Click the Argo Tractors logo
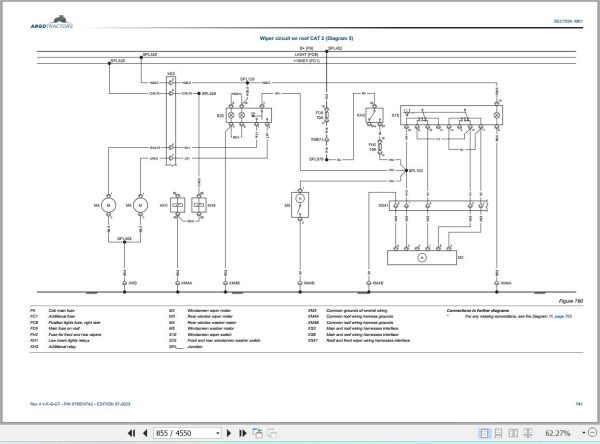Image resolution: width=600 pixels, height=444 pixels. 52,22
